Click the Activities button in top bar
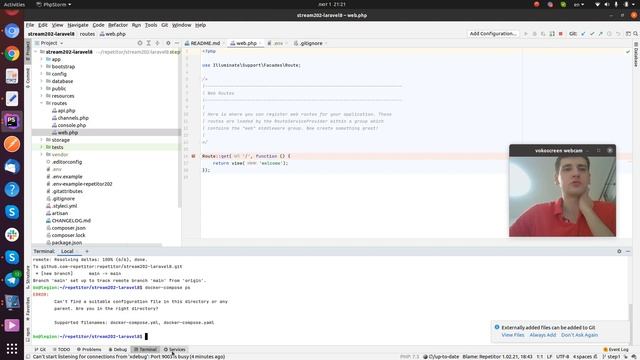640x360 pixels. click(14, 4)
